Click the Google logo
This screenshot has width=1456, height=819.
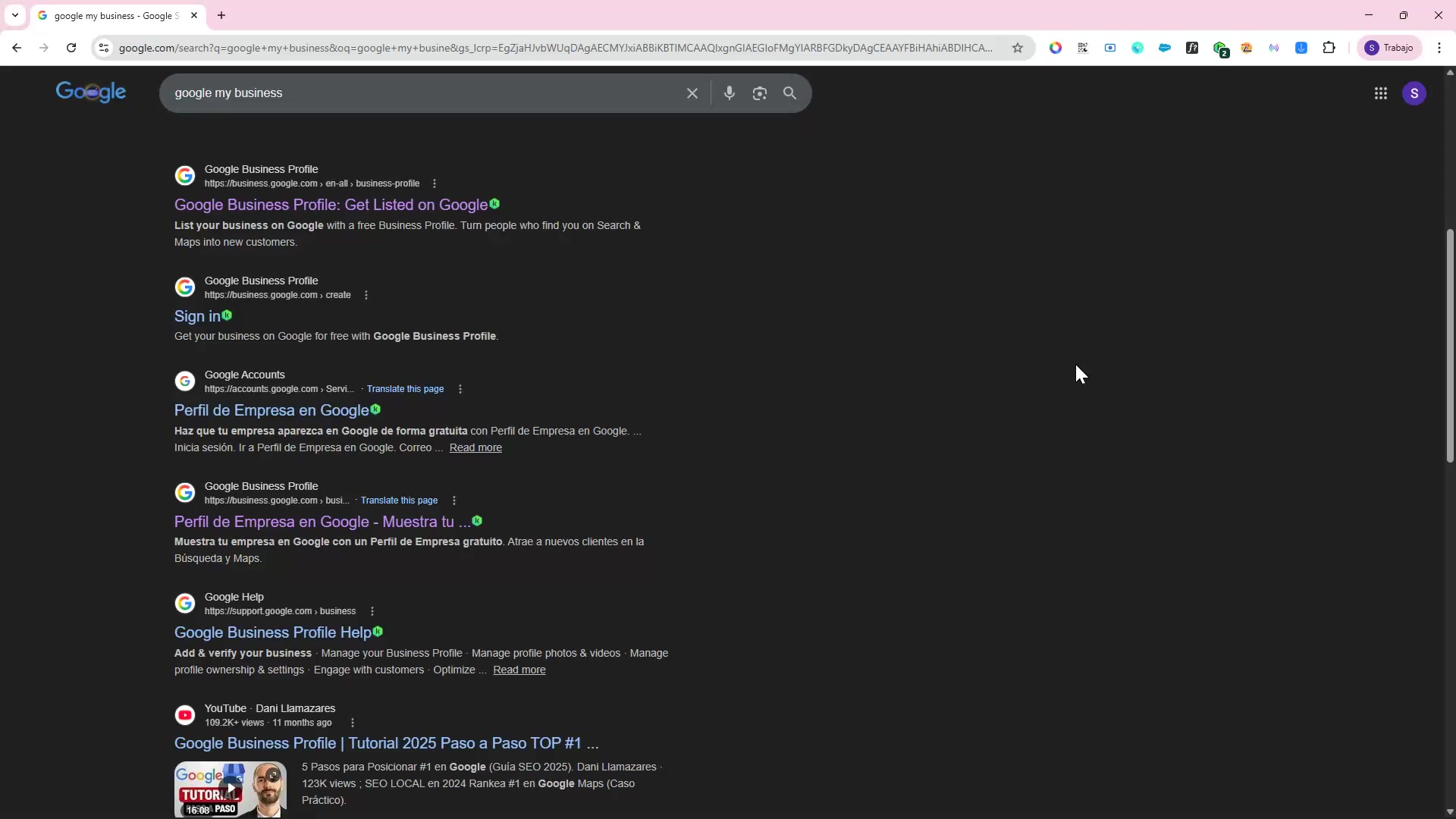click(x=91, y=93)
